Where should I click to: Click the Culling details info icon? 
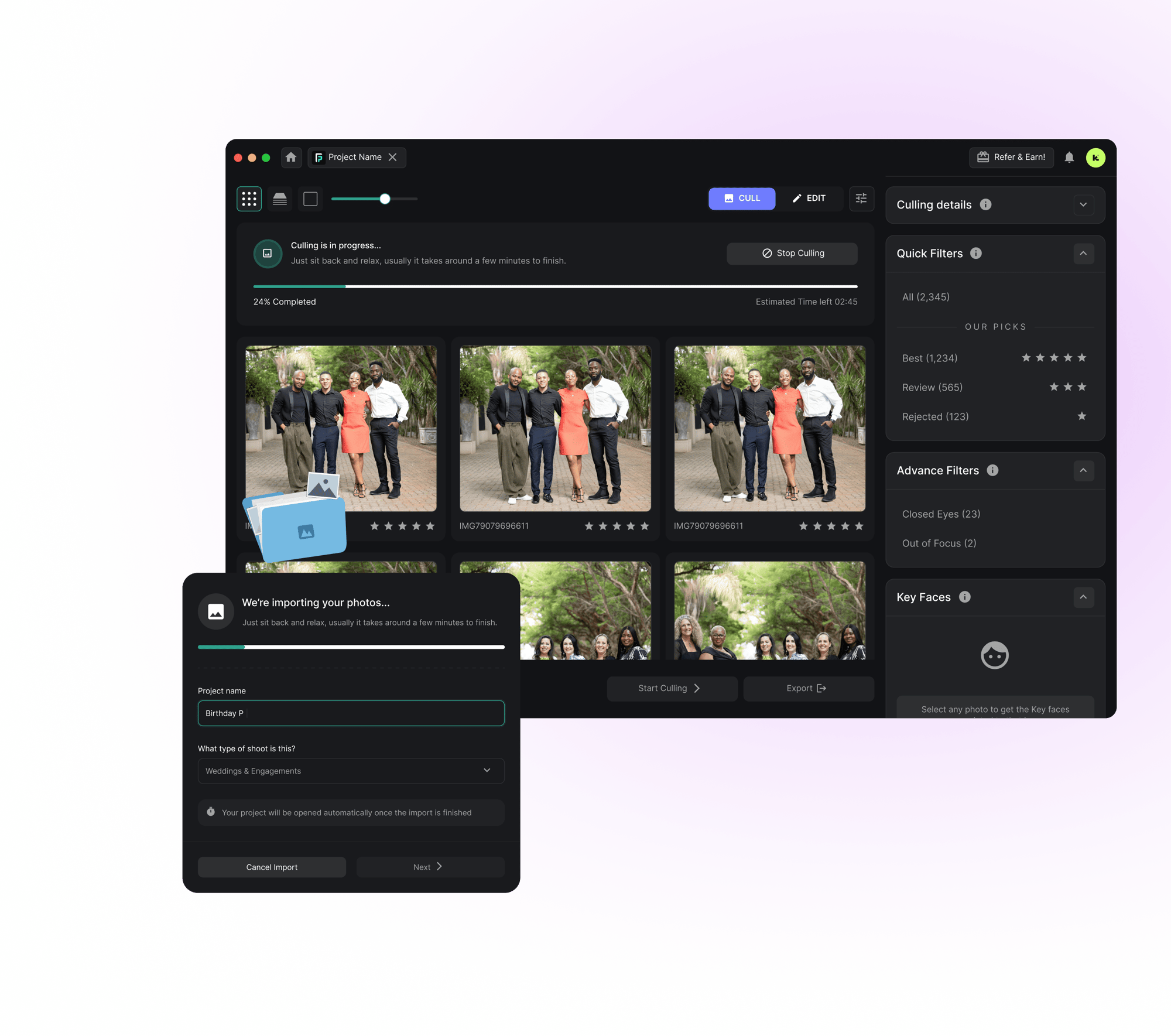point(986,204)
